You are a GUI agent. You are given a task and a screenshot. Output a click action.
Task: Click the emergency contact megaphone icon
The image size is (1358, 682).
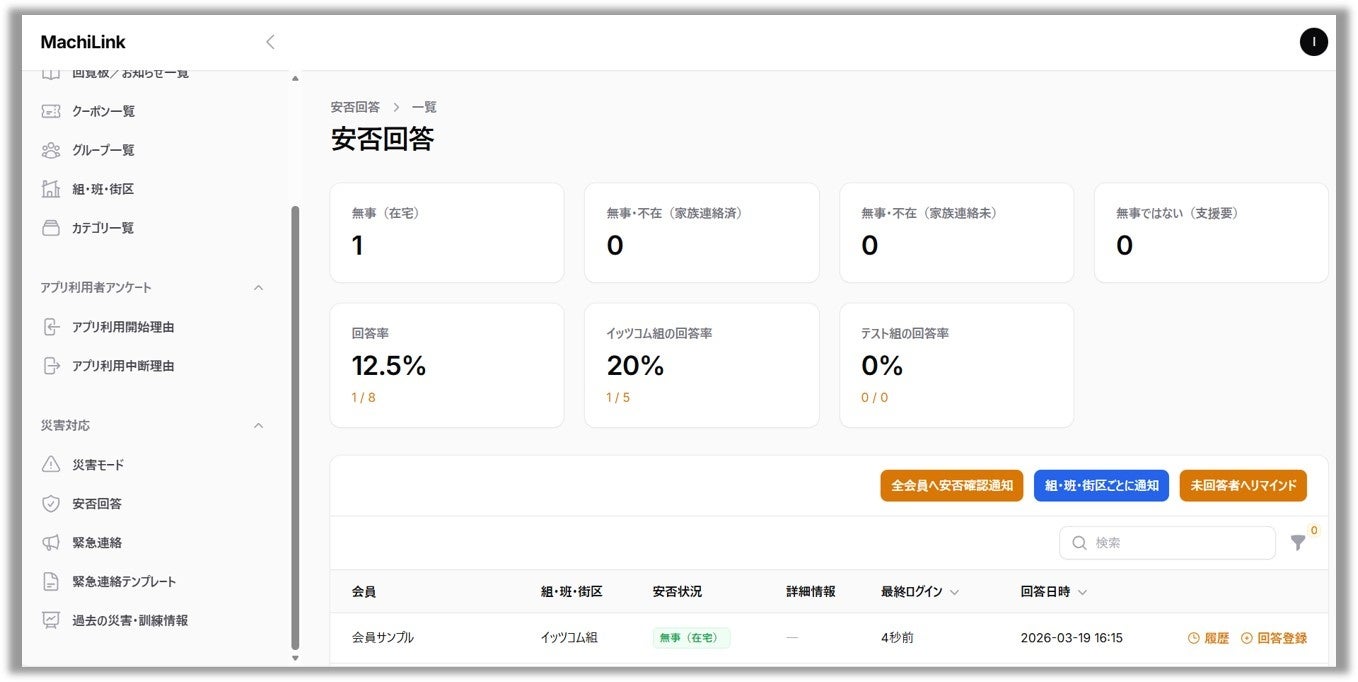pyautogui.click(x=51, y=543)
